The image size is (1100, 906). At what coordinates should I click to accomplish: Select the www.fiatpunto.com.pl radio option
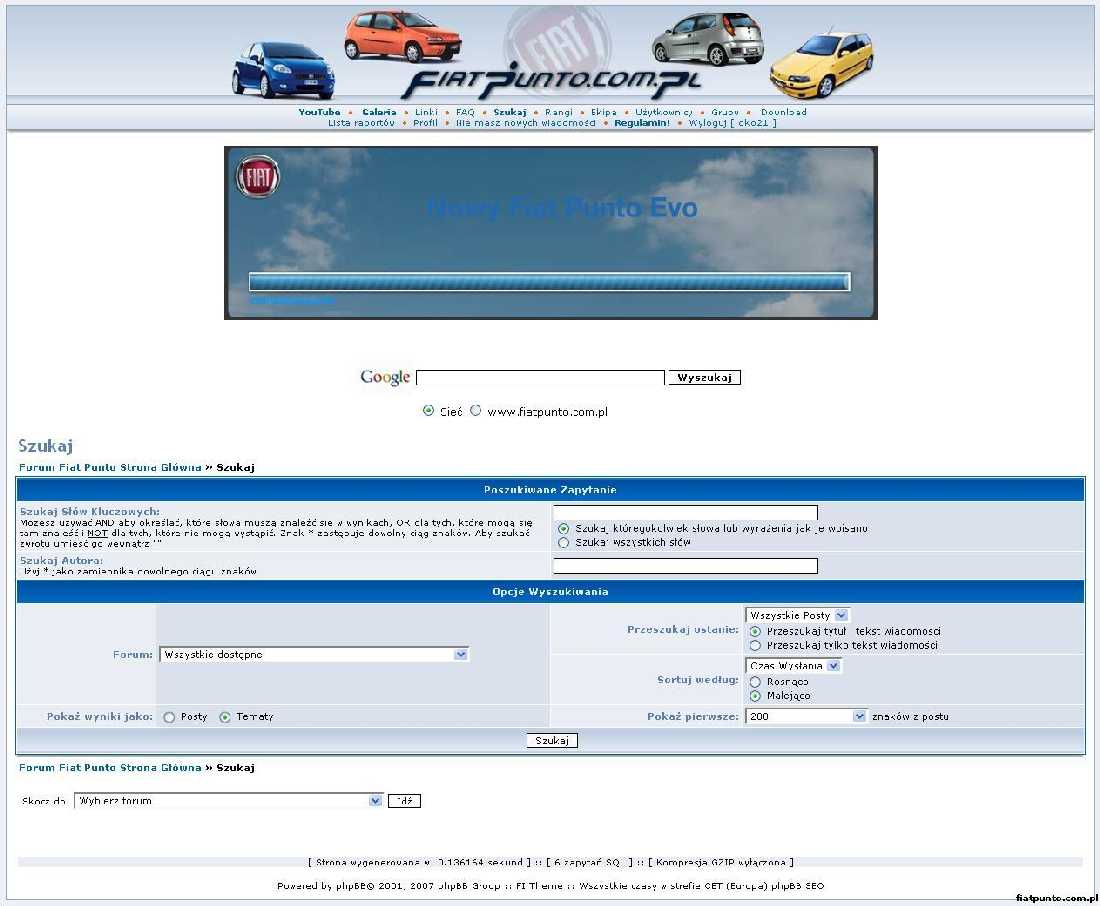click(476, 411)
